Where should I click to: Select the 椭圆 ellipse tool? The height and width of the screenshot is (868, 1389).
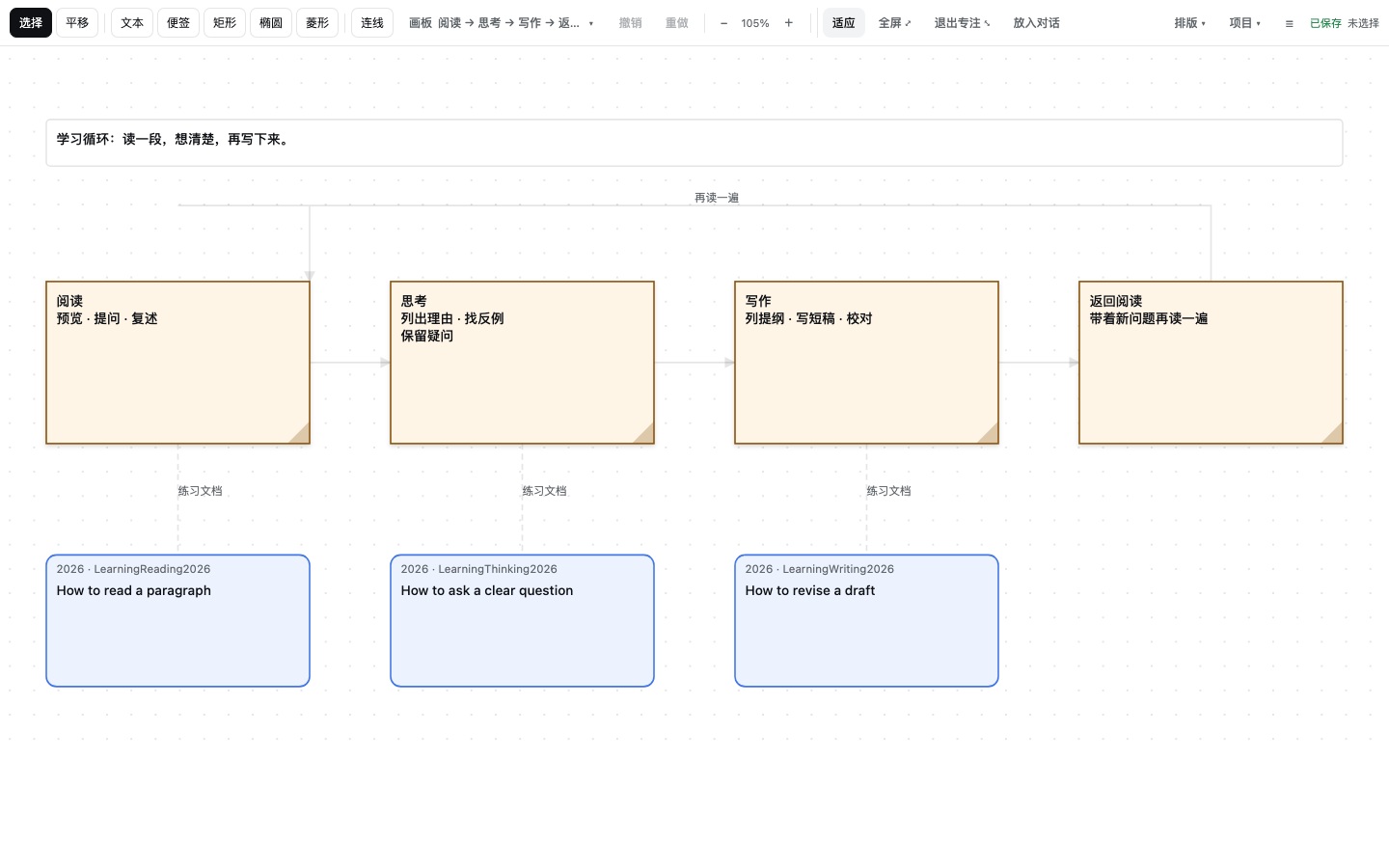click(271, 23)
